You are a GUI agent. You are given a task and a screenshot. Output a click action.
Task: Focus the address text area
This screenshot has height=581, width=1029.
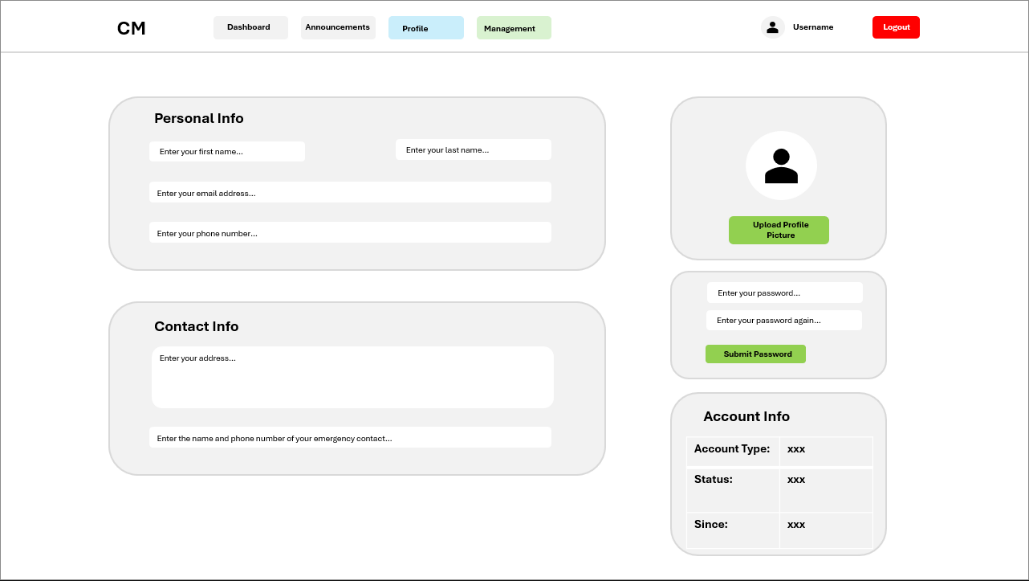click(x=352, y=377)
